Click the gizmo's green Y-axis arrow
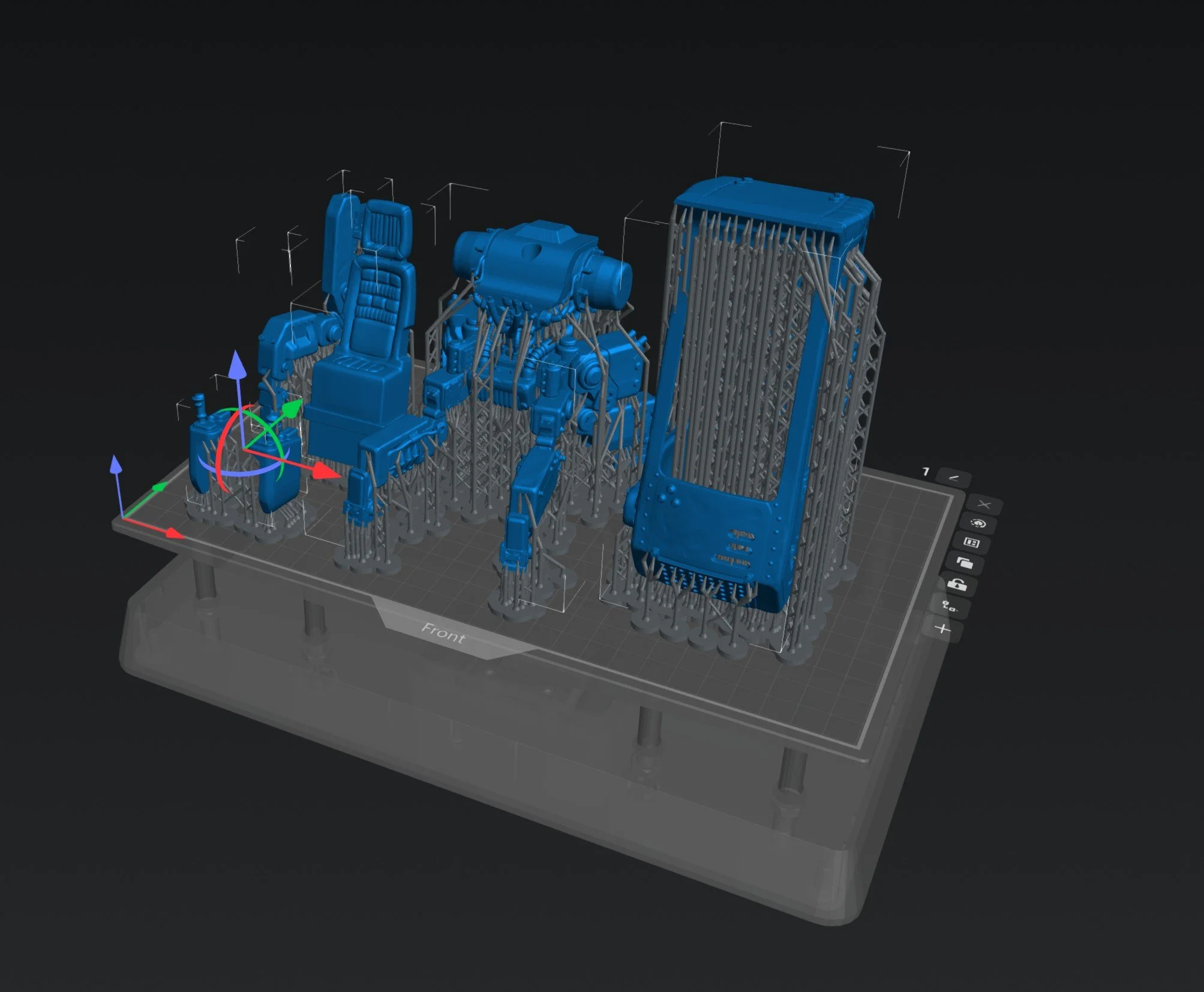The height and width of the screenshot is (992, 1204). 292,409
